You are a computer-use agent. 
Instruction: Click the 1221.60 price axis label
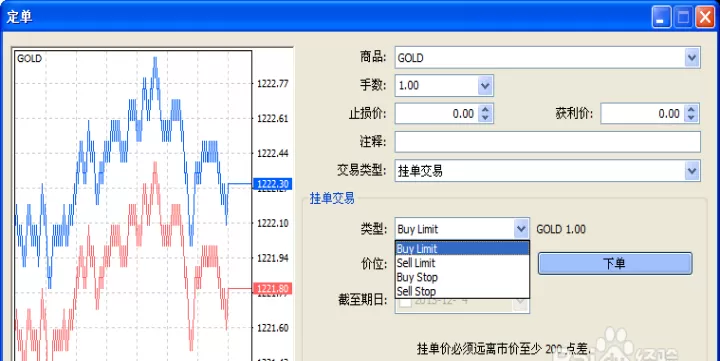273,328
